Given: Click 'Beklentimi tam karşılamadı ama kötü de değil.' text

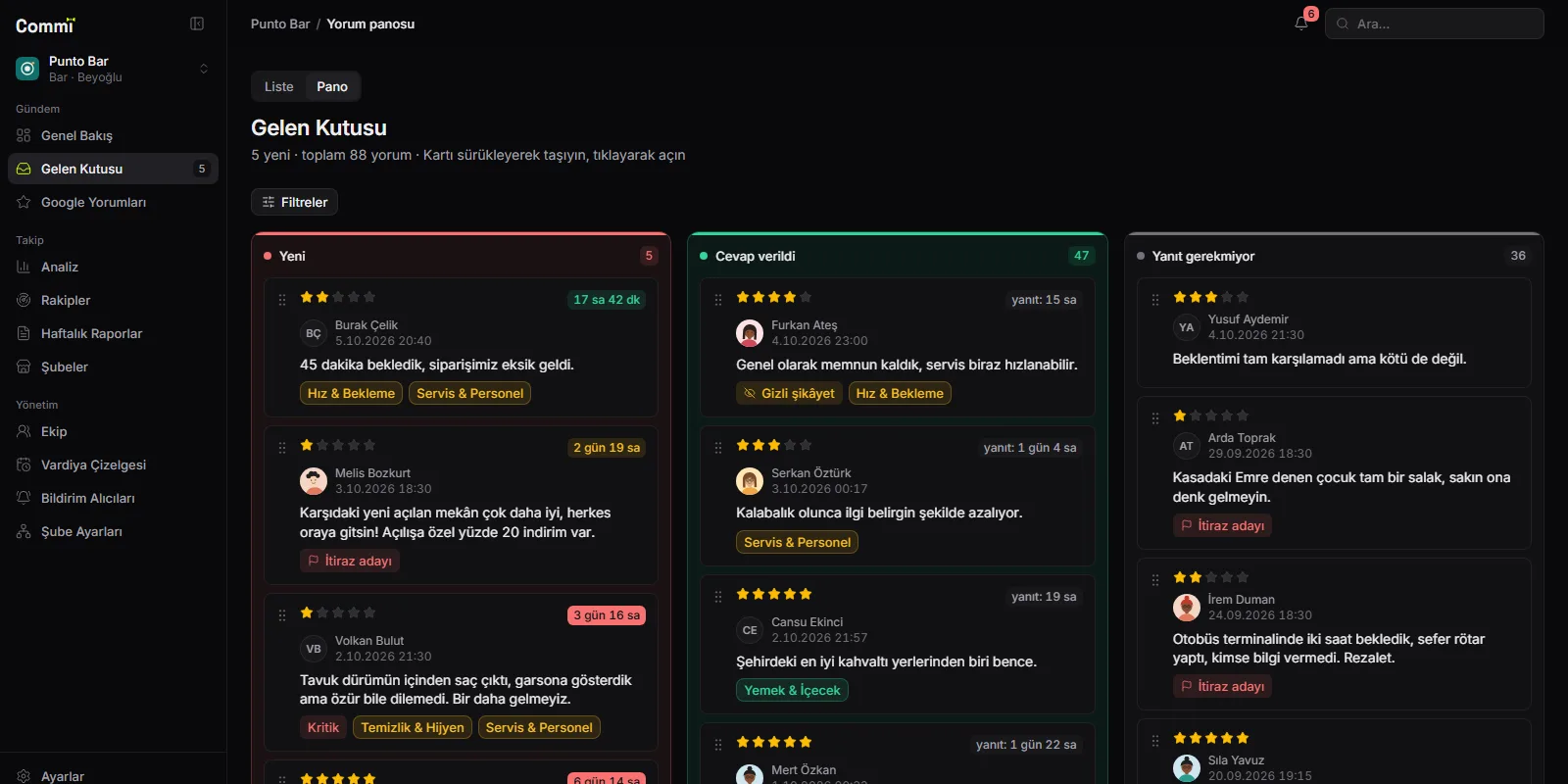Looking at the screenshot, I should pyautogui.click(x=1320, y=359).
